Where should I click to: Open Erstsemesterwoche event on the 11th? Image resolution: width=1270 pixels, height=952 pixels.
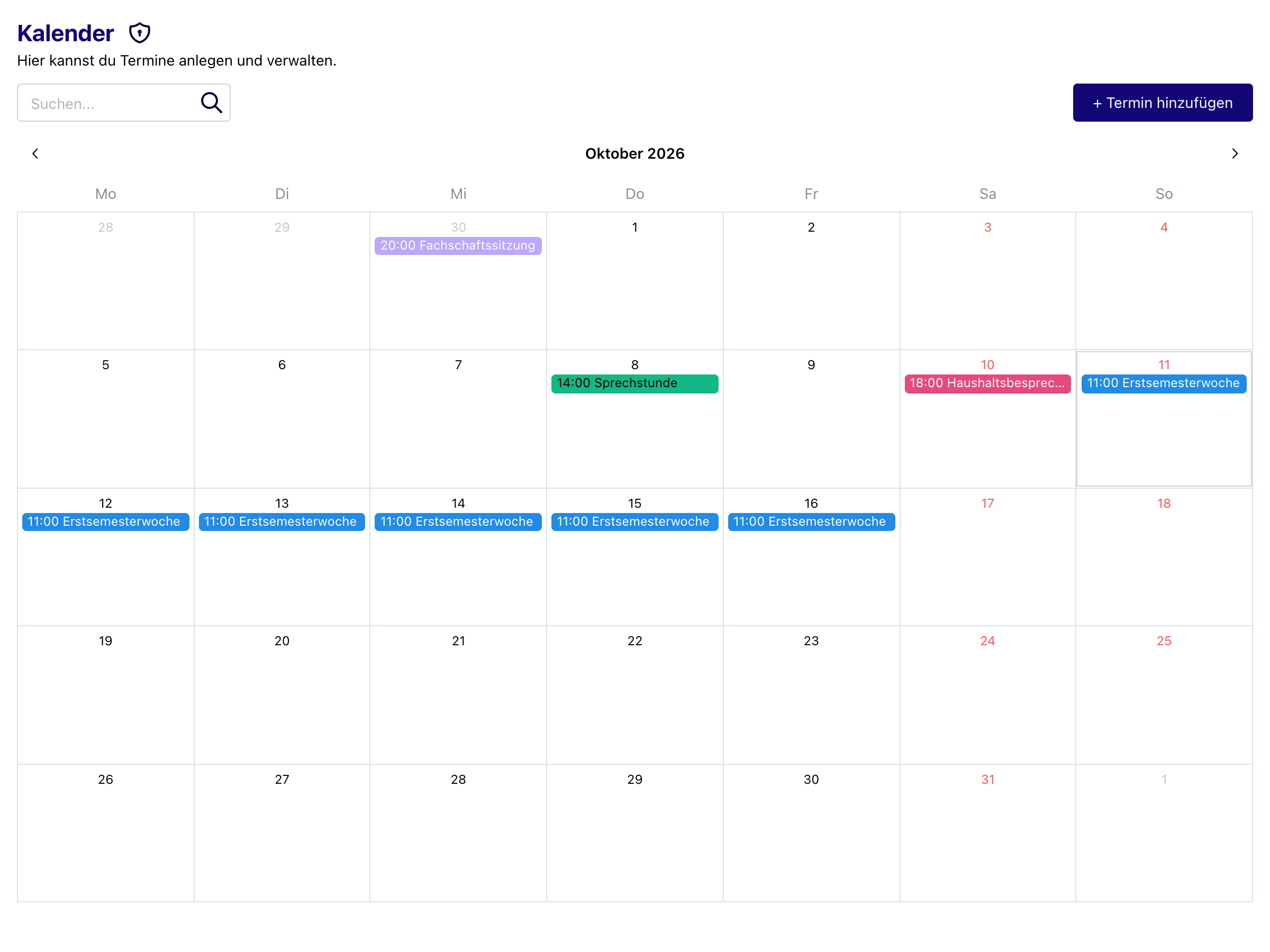coord(1163,383)
